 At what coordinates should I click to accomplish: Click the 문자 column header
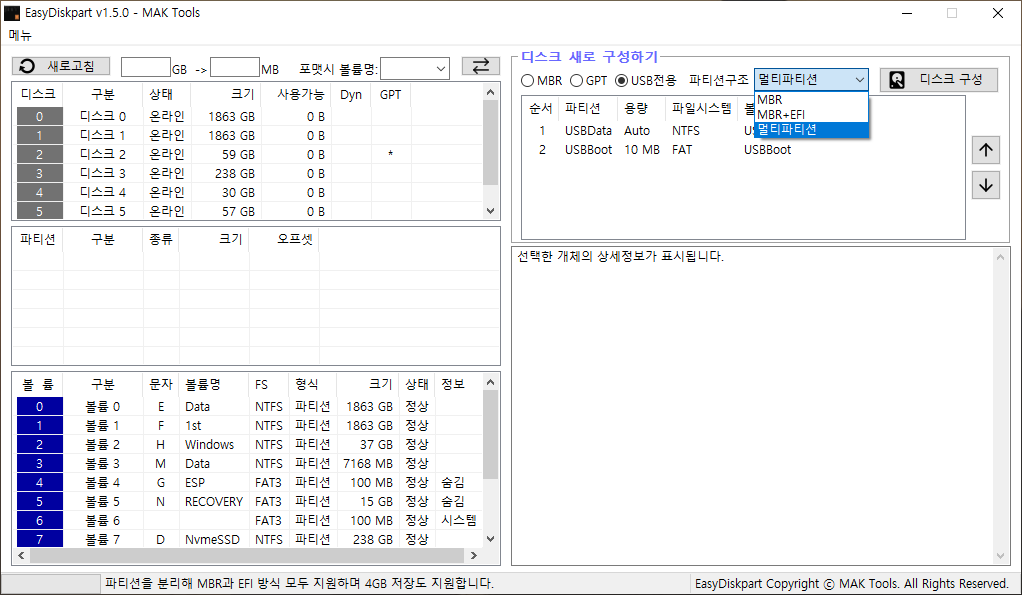point(160,385)
